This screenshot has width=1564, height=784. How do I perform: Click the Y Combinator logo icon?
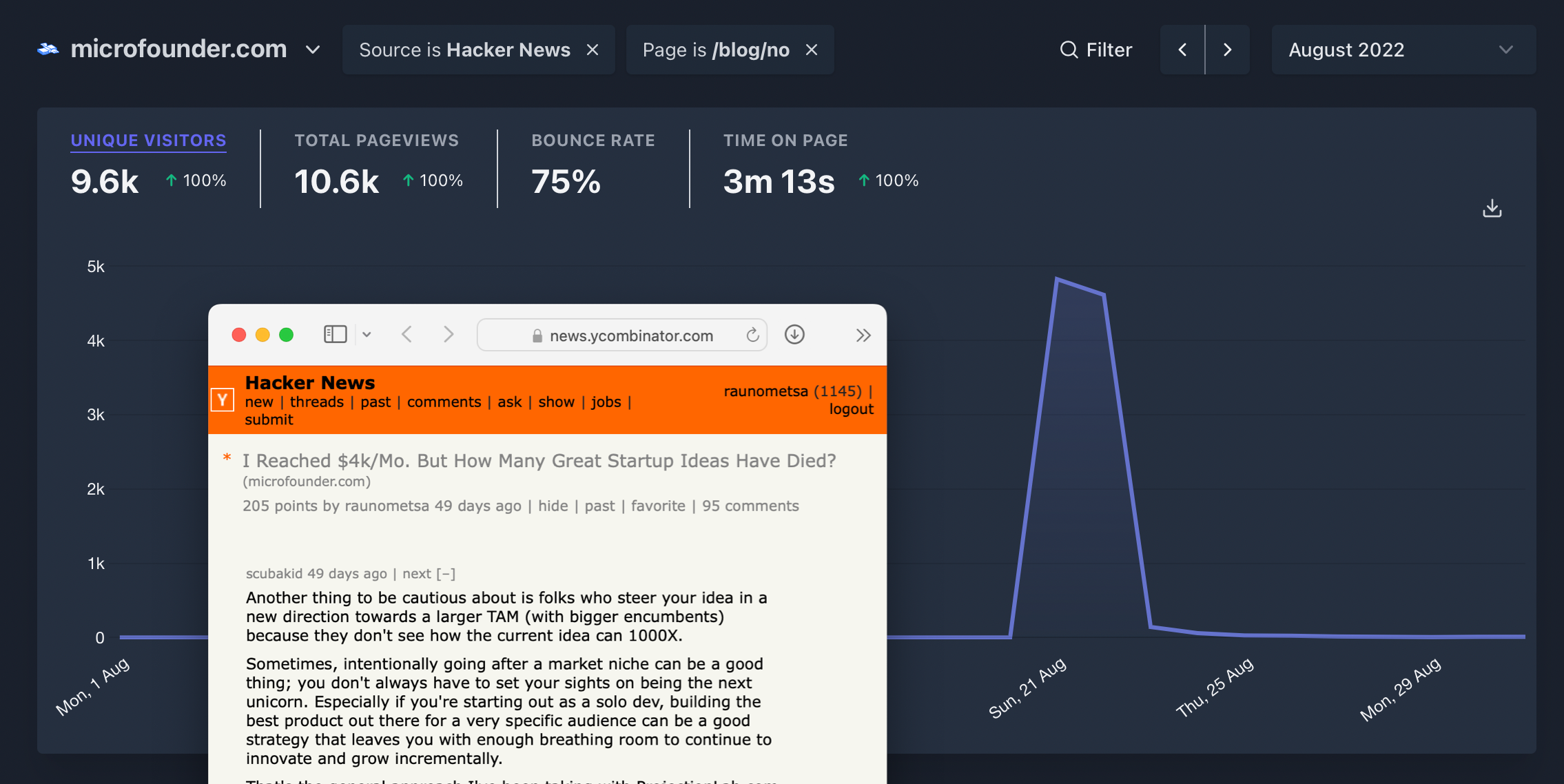pyautogui.click(x=222, y=400)
